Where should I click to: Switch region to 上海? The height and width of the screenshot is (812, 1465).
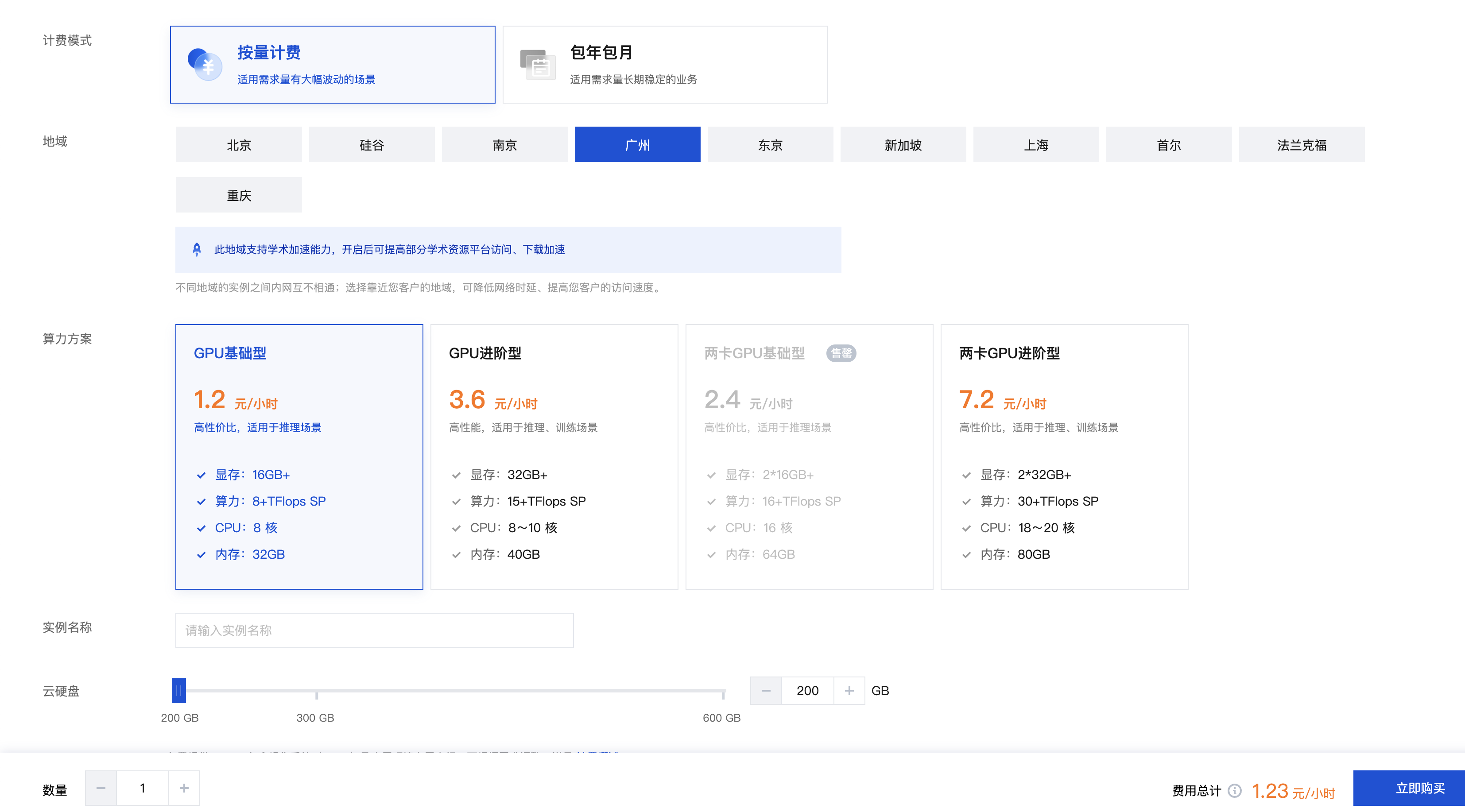click(x=1035, y=145)
